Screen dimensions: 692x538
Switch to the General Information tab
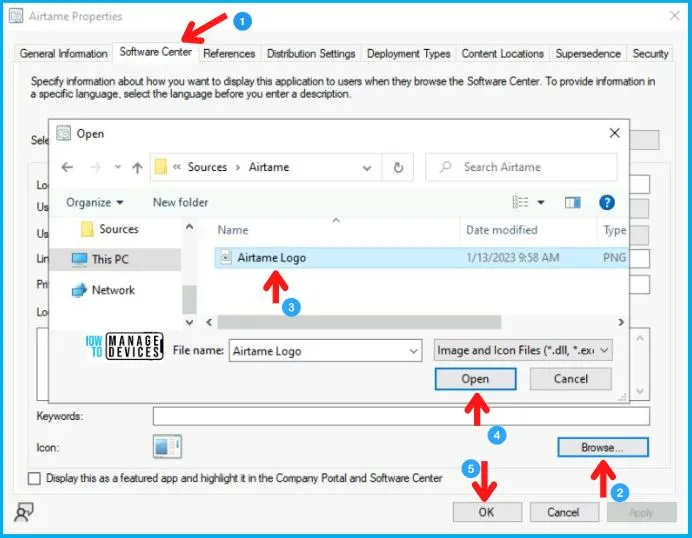pyautogui.click(x=64, y=53)
